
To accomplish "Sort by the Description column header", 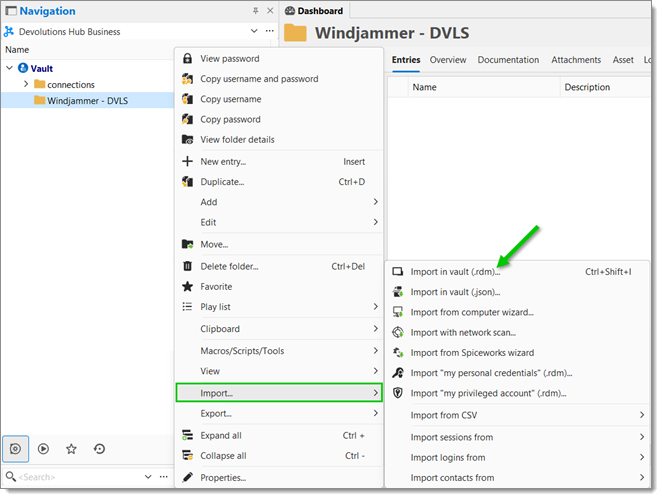I will (x=605, y=87).
